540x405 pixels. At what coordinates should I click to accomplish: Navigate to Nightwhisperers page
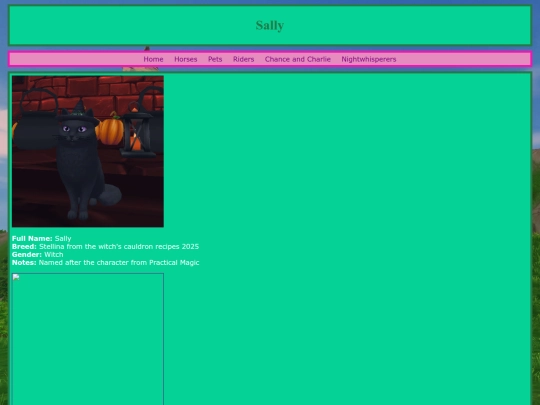coord(368,59)
